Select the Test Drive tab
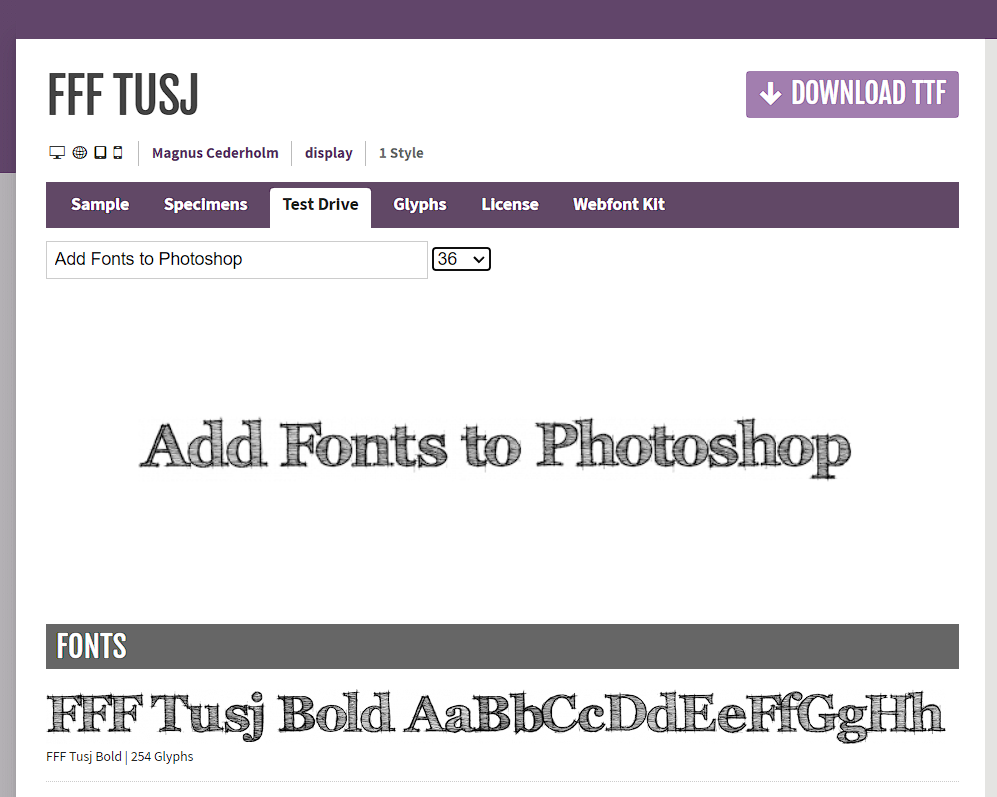Image resolution: width=997 pixels, height=797 pixels. pos(320,207)
